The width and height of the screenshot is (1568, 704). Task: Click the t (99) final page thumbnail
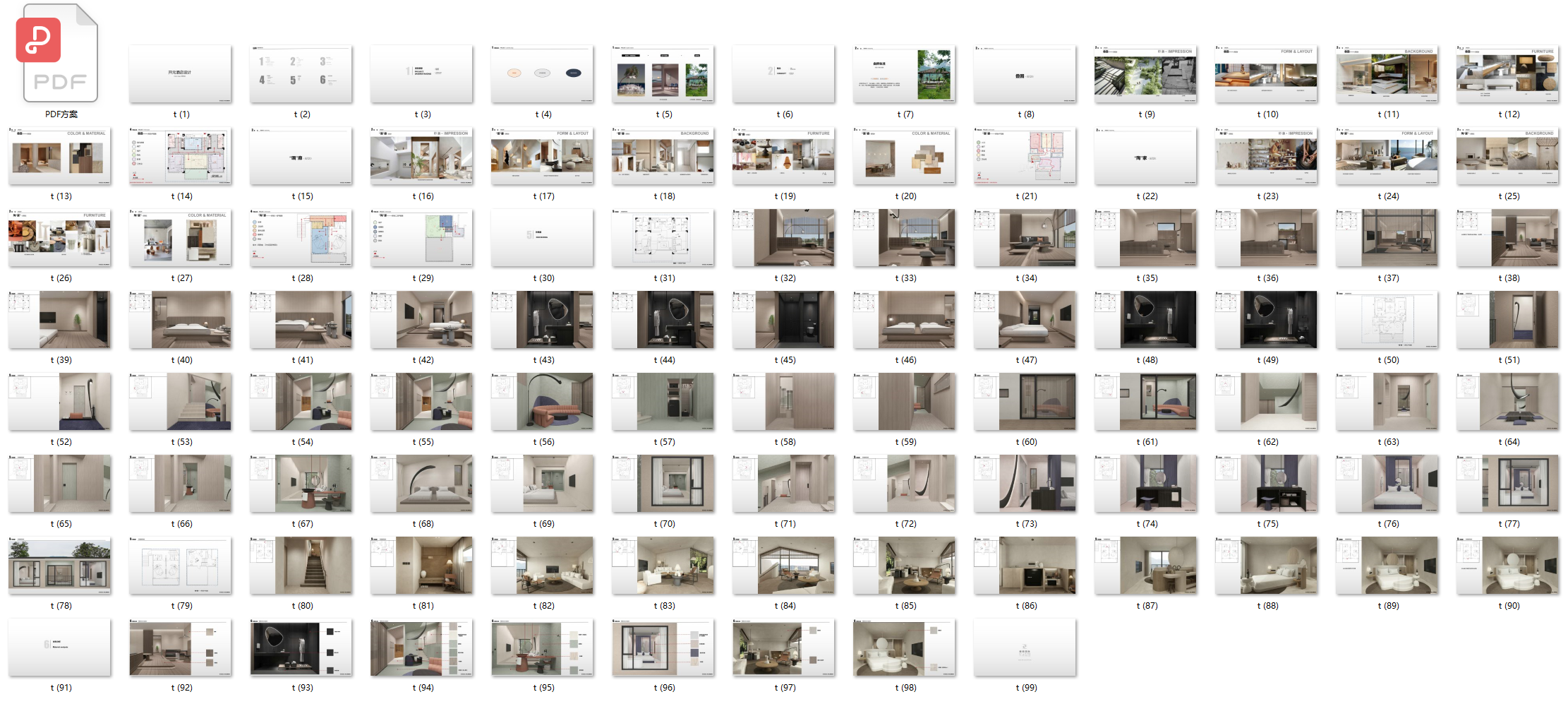pos(1025,648)
